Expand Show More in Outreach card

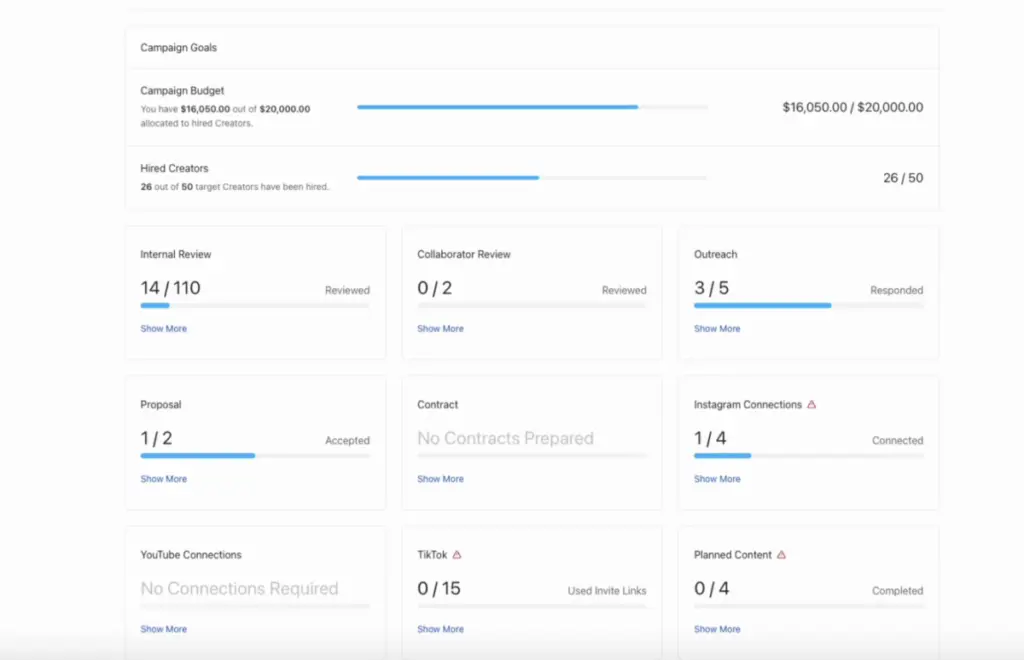coord(717,329)
